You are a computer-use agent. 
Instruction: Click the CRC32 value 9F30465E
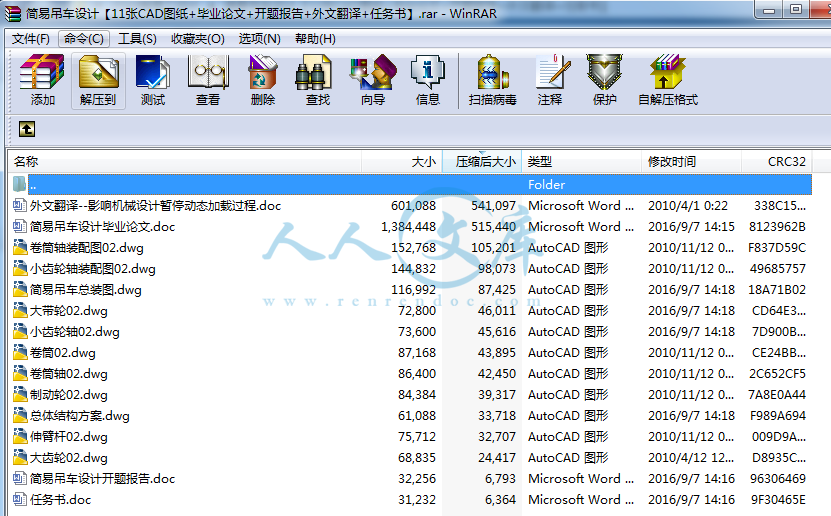(x=778, y=500)
